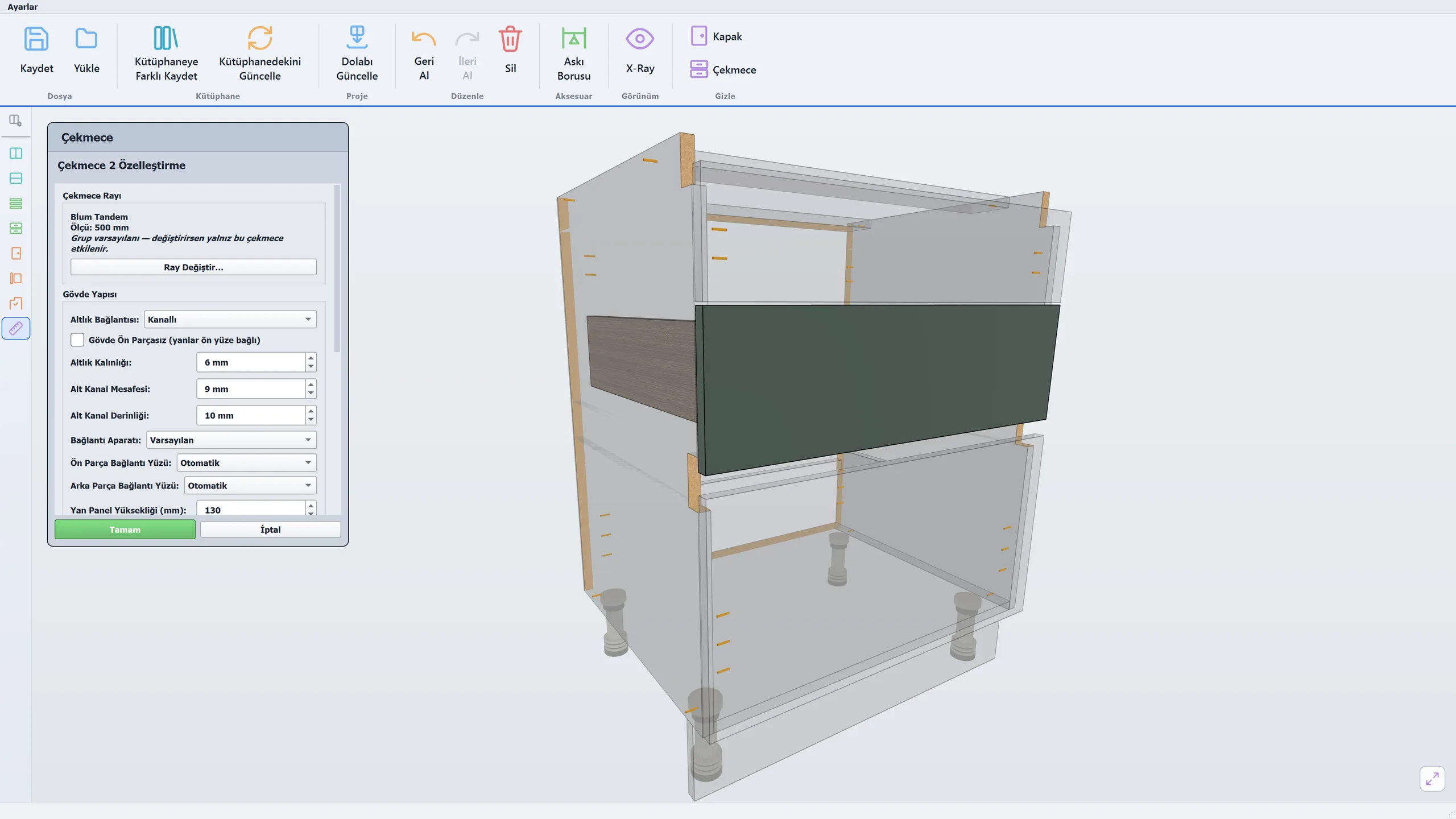Click the cabinet settings sidebar icon
Screen dimensions: 1456x819
(15, 121)
